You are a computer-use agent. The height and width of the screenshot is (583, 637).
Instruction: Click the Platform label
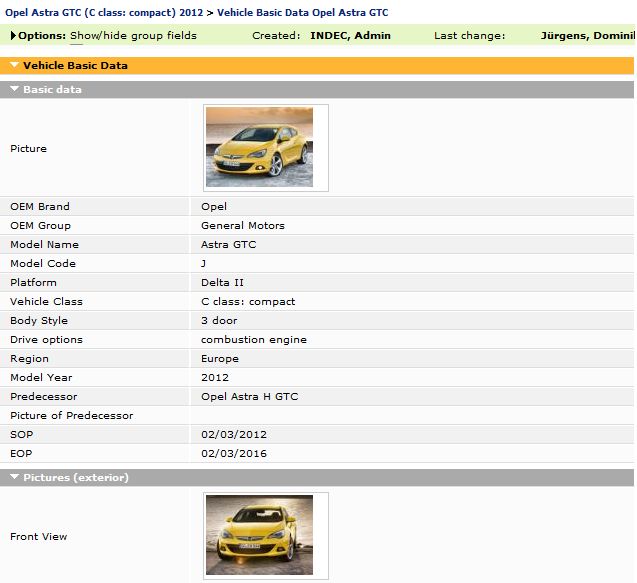[33, 283]
